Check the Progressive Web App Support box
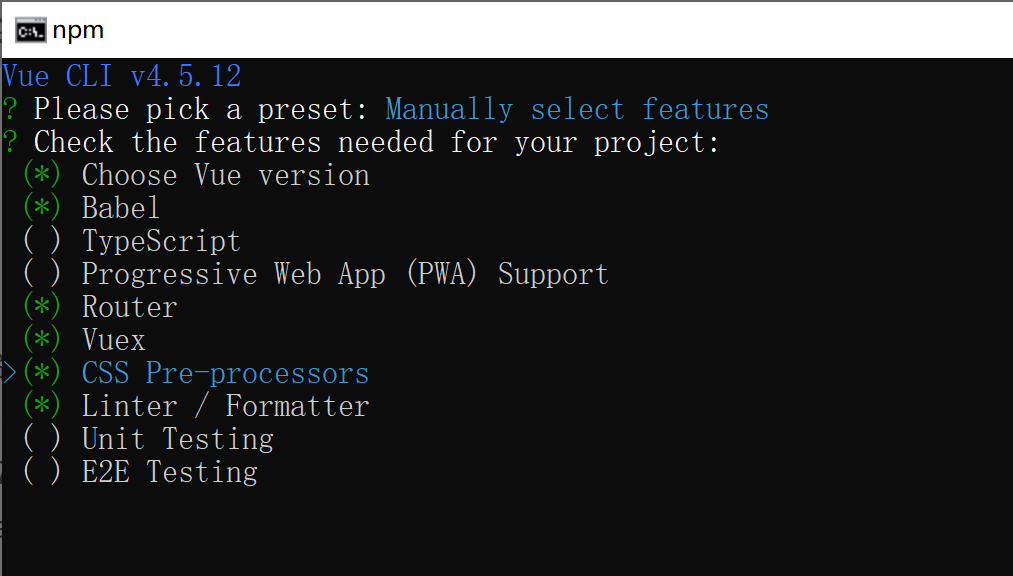Image resolution: width=1013 pixels, height=576 pixels. [x=42, y=275]
